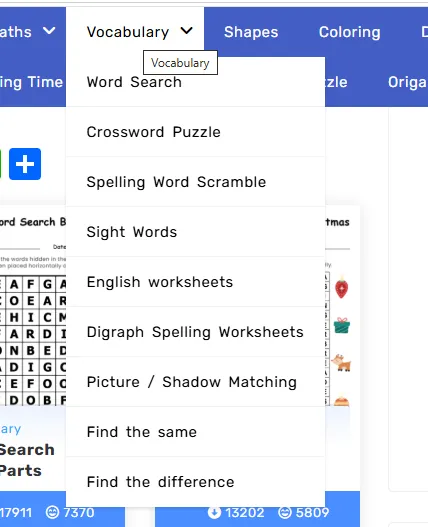Screen dimensions: 428x527
Task: Click the download count icon beside 13202
Action: click(215, 513)
